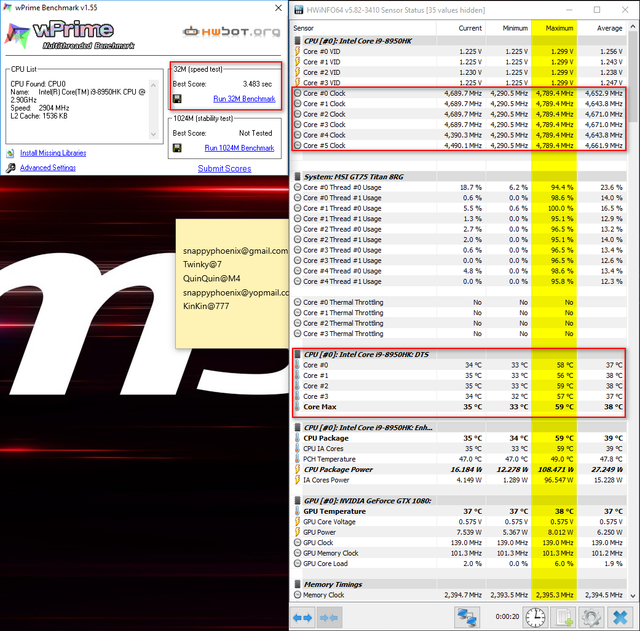
Task: Select the Memory Clock row
Action: pos(460,595)
